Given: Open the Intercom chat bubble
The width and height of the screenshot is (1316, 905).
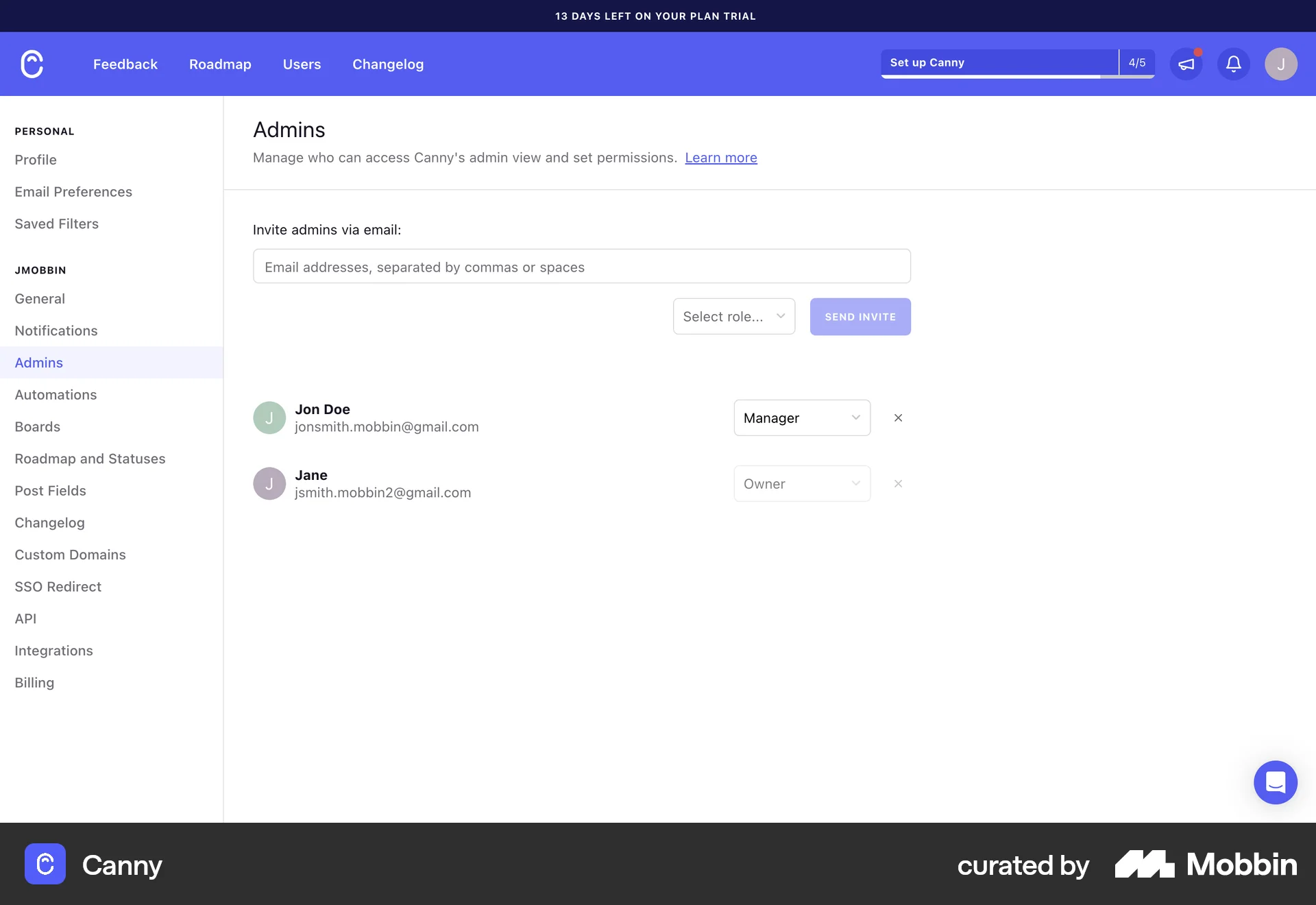Looking at the screenshot, I should point(1276,782).
